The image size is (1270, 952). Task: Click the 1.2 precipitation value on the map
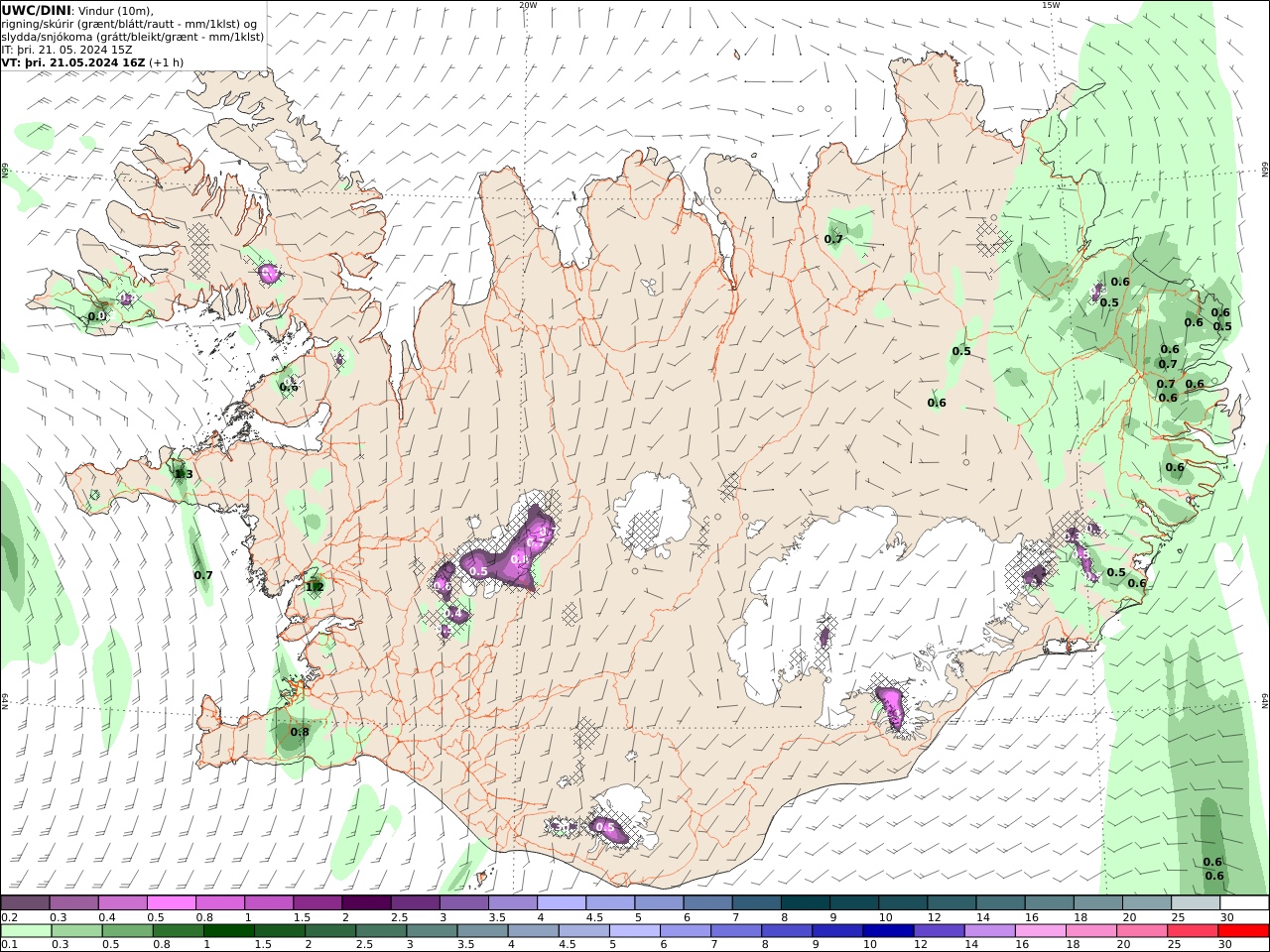(315, 586)
